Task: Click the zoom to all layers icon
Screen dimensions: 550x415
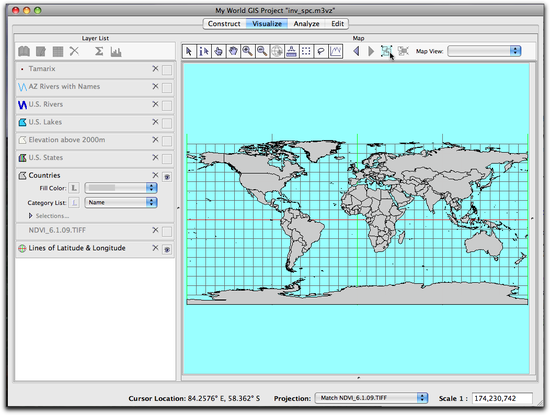Action: click(386, 52)
